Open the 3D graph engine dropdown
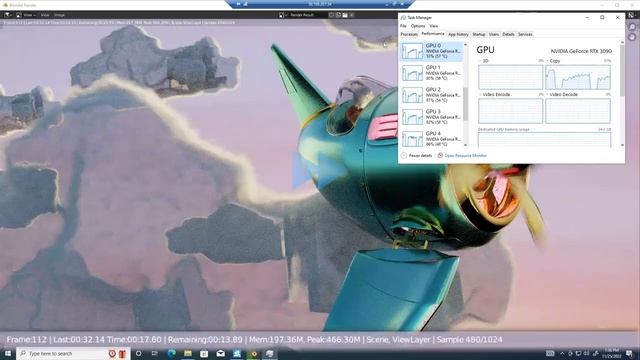The height and width of the screenshot is (360, 640). (480, 61)
